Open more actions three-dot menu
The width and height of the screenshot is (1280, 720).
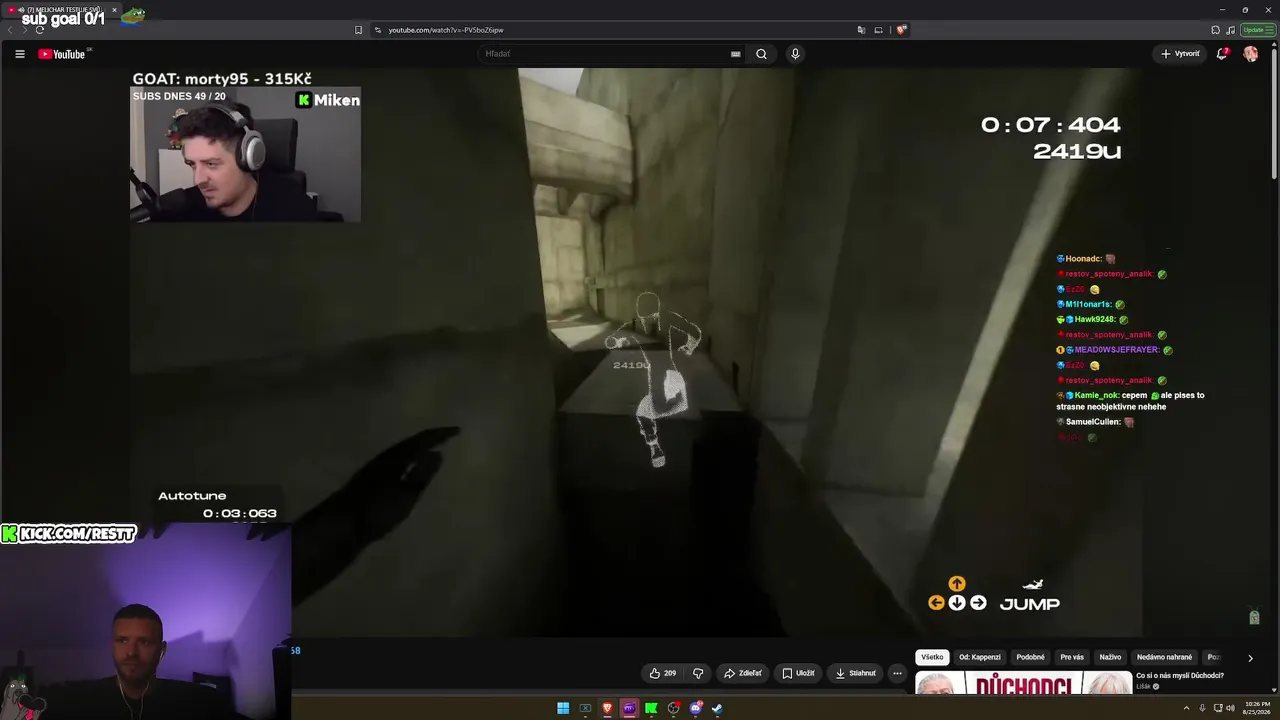tap(897, 673)
